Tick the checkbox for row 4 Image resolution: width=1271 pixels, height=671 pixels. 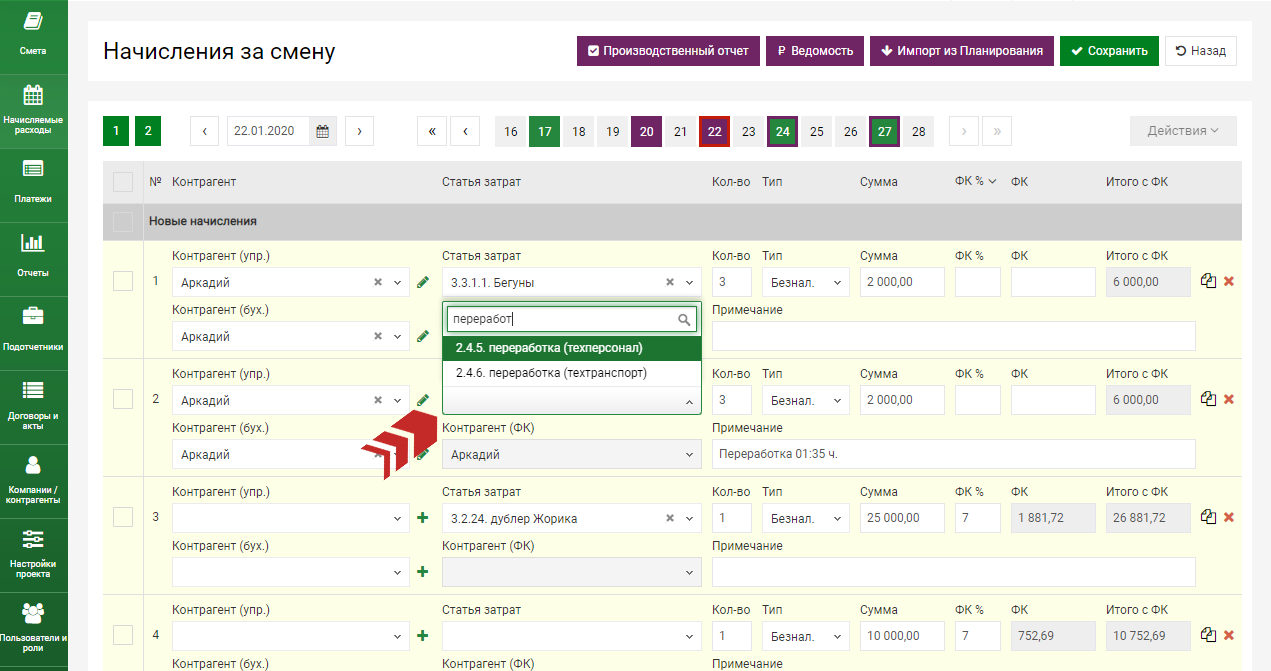[x=123, y=635]
